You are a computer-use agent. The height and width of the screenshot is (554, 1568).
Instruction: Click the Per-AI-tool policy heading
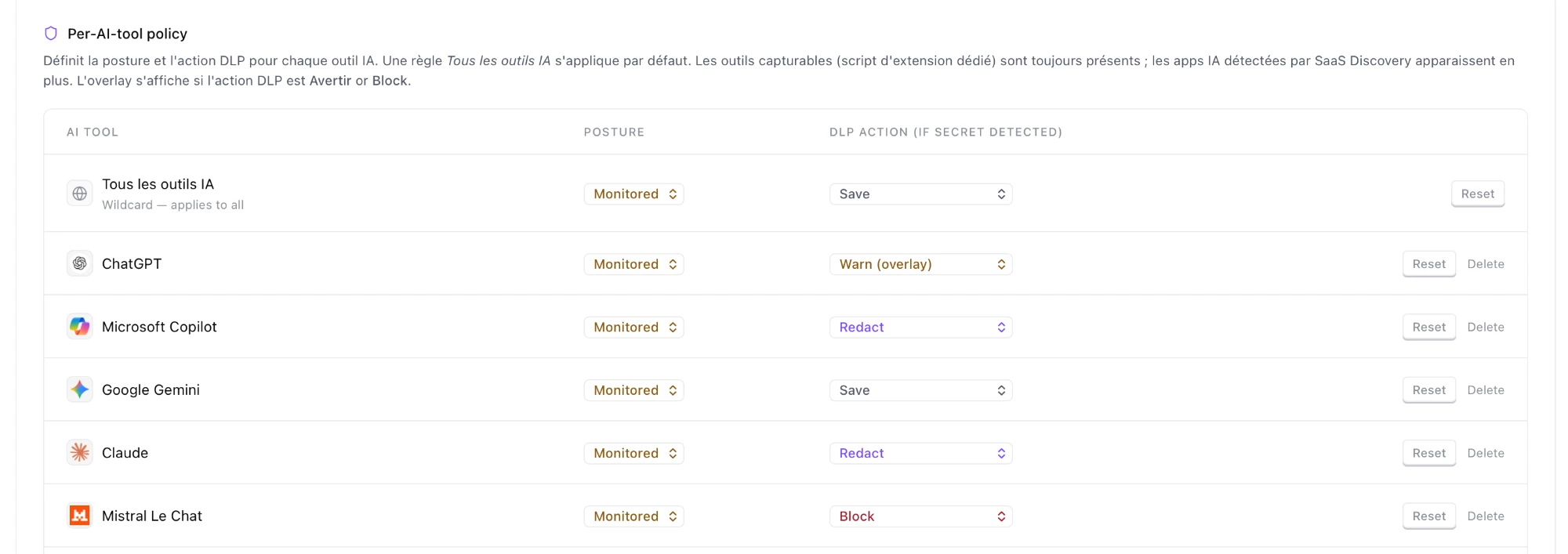click(x=127, y=34)
